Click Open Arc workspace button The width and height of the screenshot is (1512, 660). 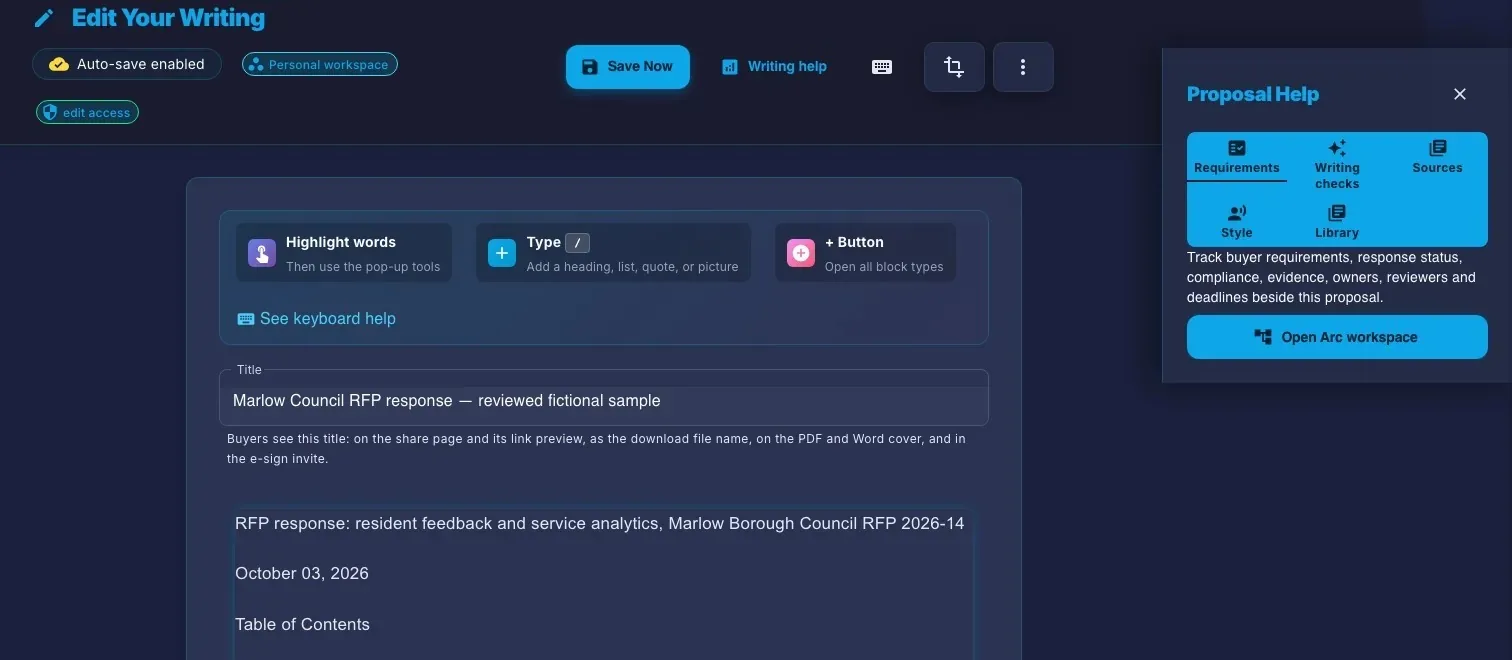click(x=1337, y=337)
